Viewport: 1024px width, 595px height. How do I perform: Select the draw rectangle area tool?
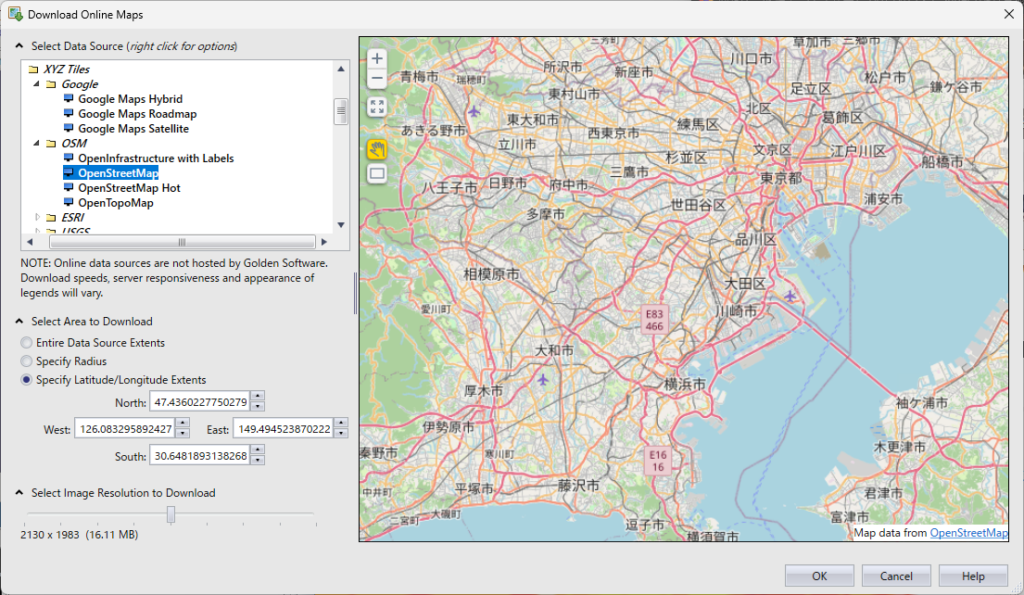[377, 174]
